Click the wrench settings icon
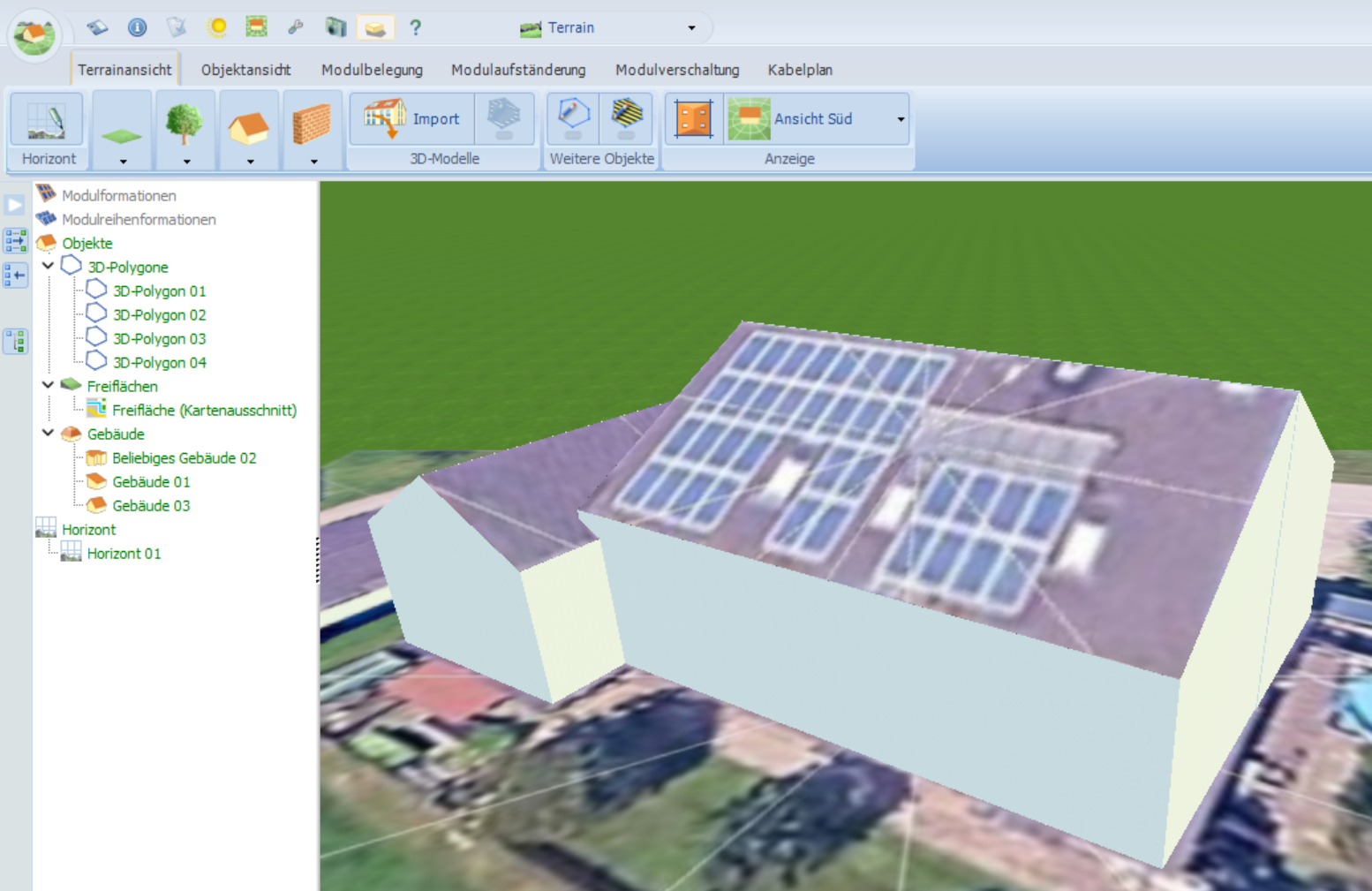 point(296,27)
